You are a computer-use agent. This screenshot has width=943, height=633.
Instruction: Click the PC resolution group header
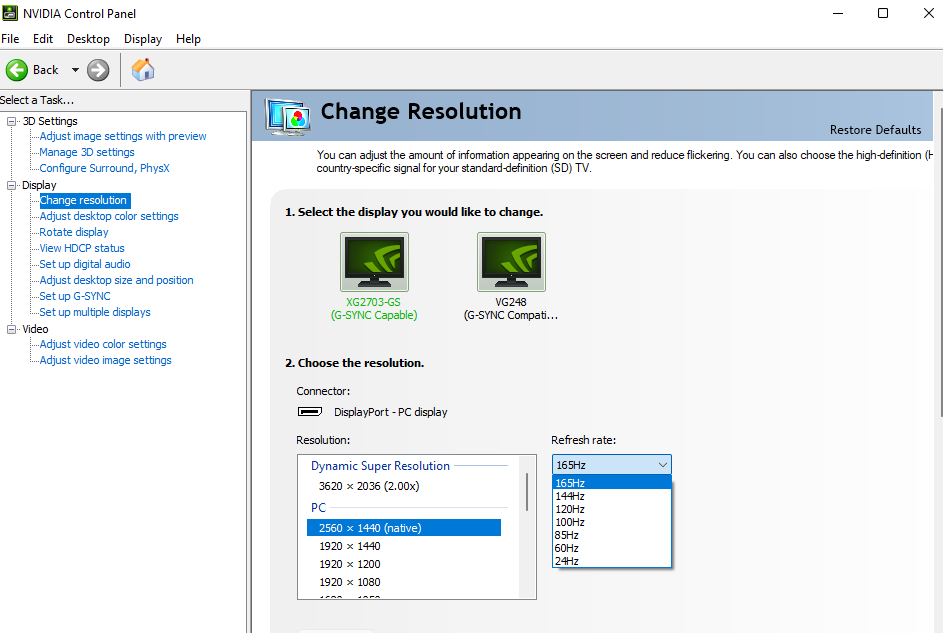318,507
